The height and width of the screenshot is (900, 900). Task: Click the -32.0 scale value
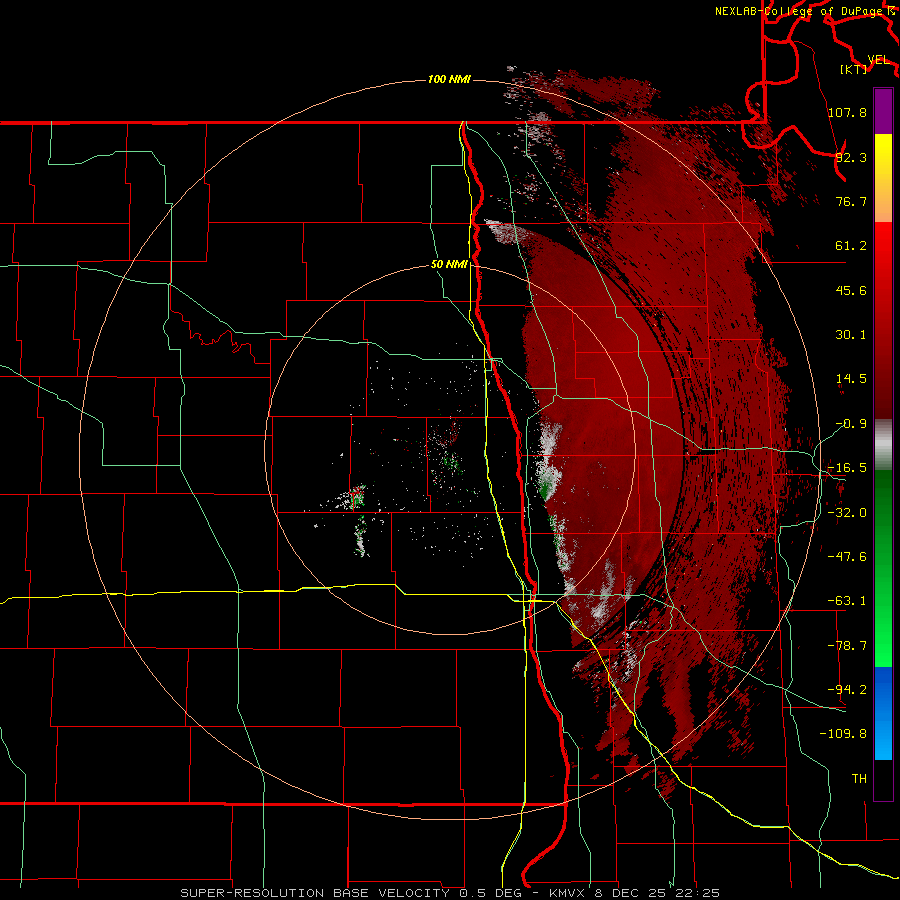click(847, 513)
